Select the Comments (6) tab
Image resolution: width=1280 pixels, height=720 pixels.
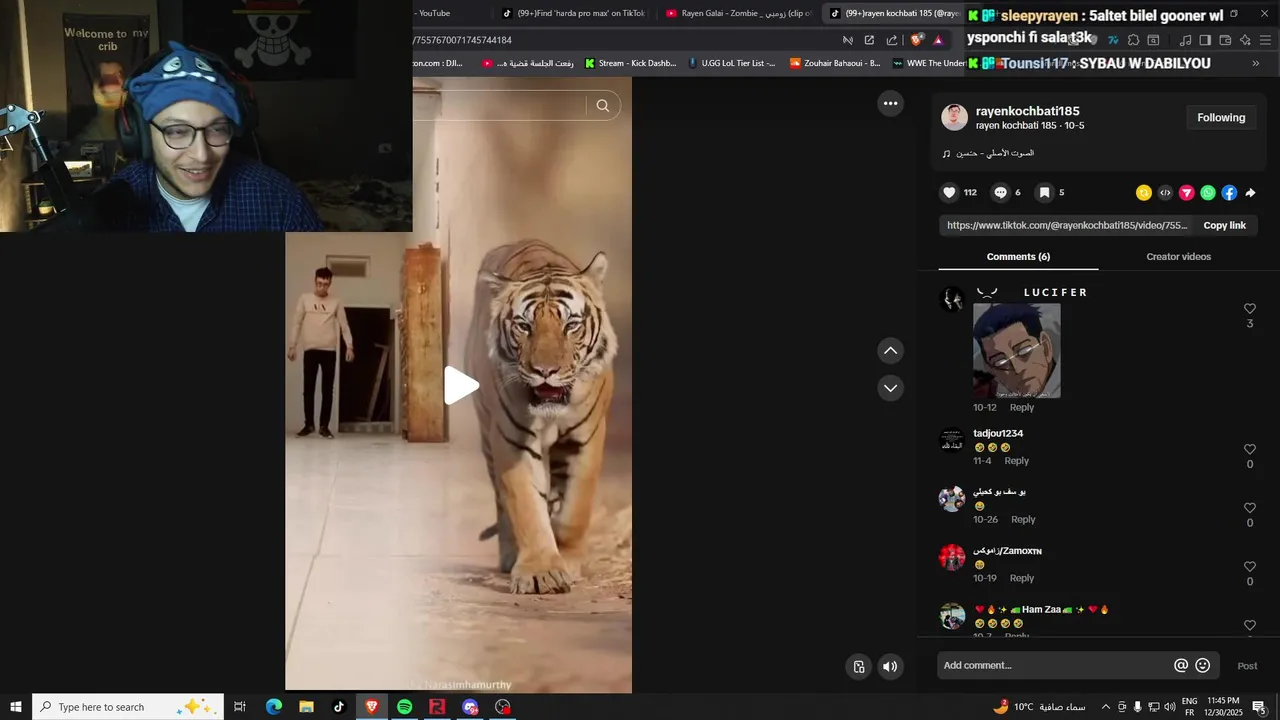click(1018, 257)
